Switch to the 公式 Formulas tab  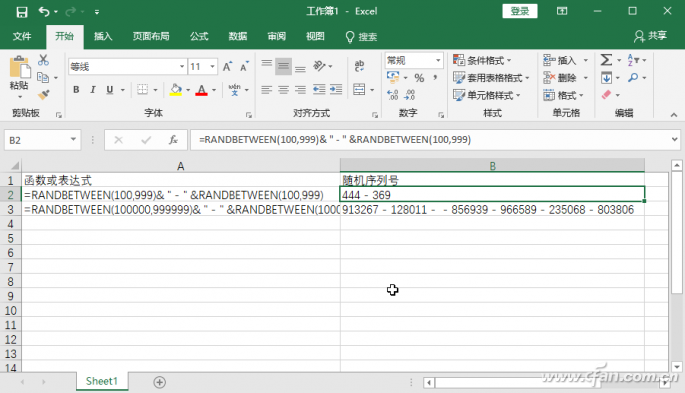coord(199,36)
